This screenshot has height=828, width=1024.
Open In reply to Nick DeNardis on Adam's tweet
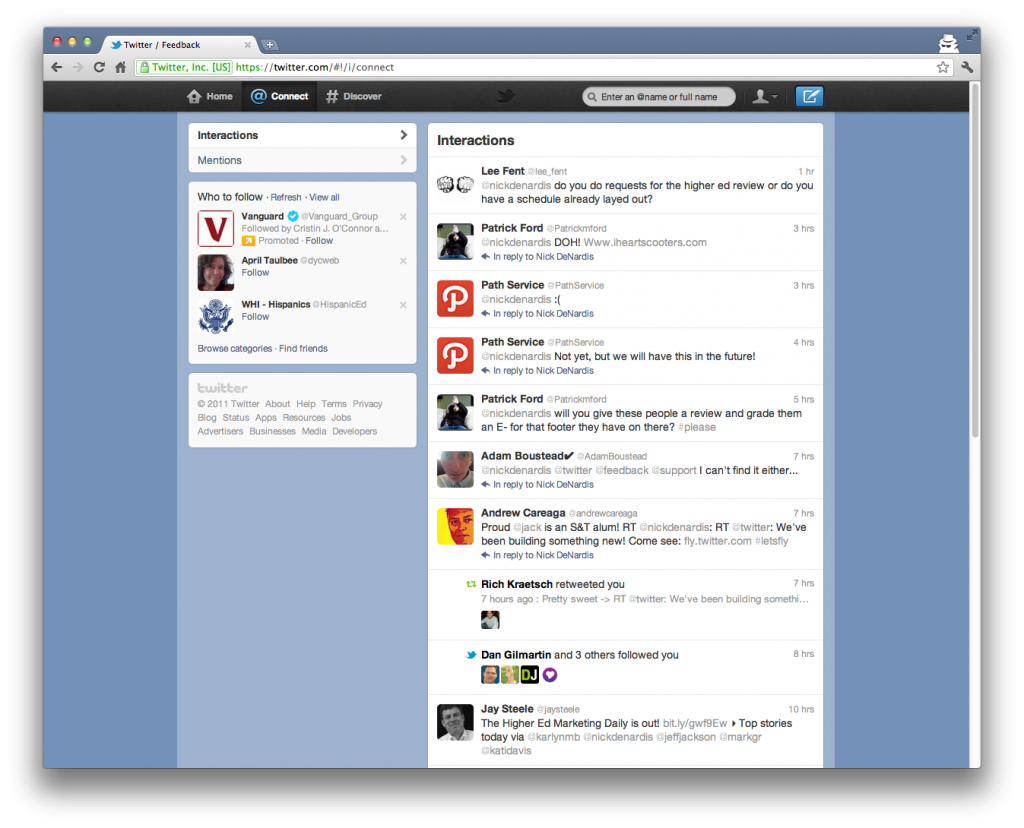tap(537, 485)
